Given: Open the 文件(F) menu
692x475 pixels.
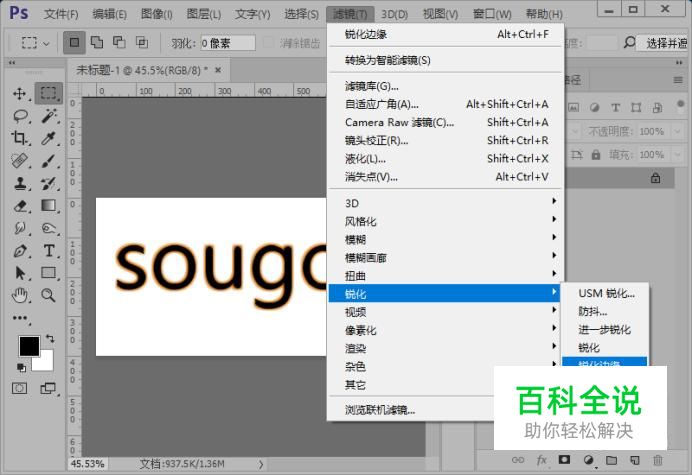Looking at the screenshot, I should (61, 14).
